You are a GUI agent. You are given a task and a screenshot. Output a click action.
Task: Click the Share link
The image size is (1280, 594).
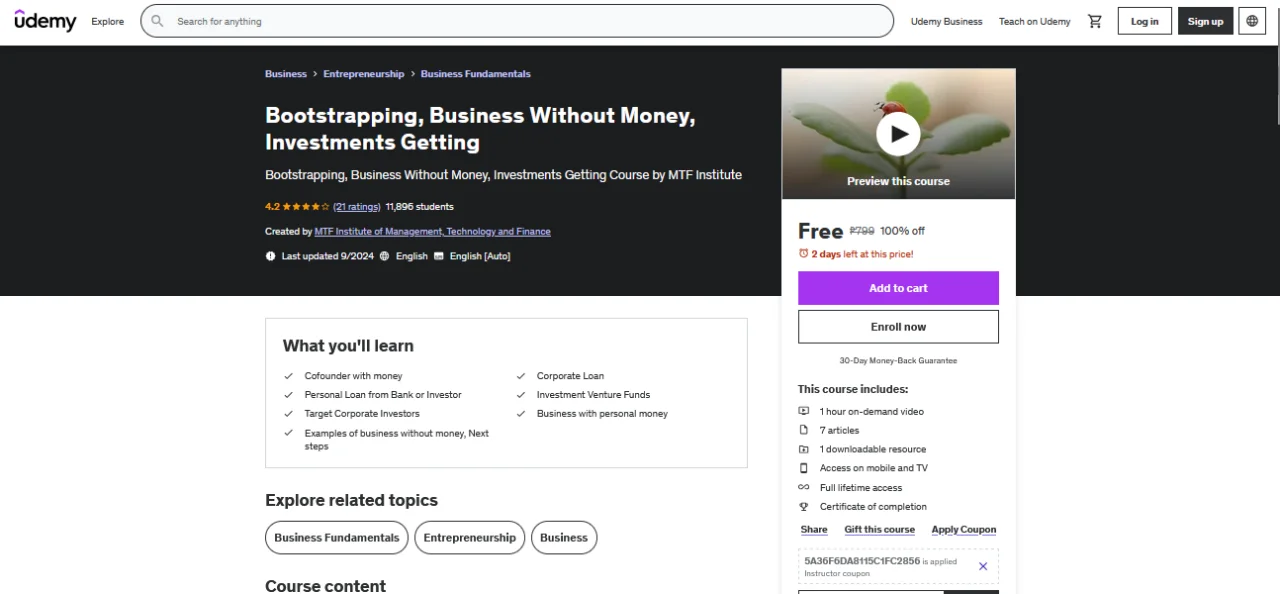[814, 530]
